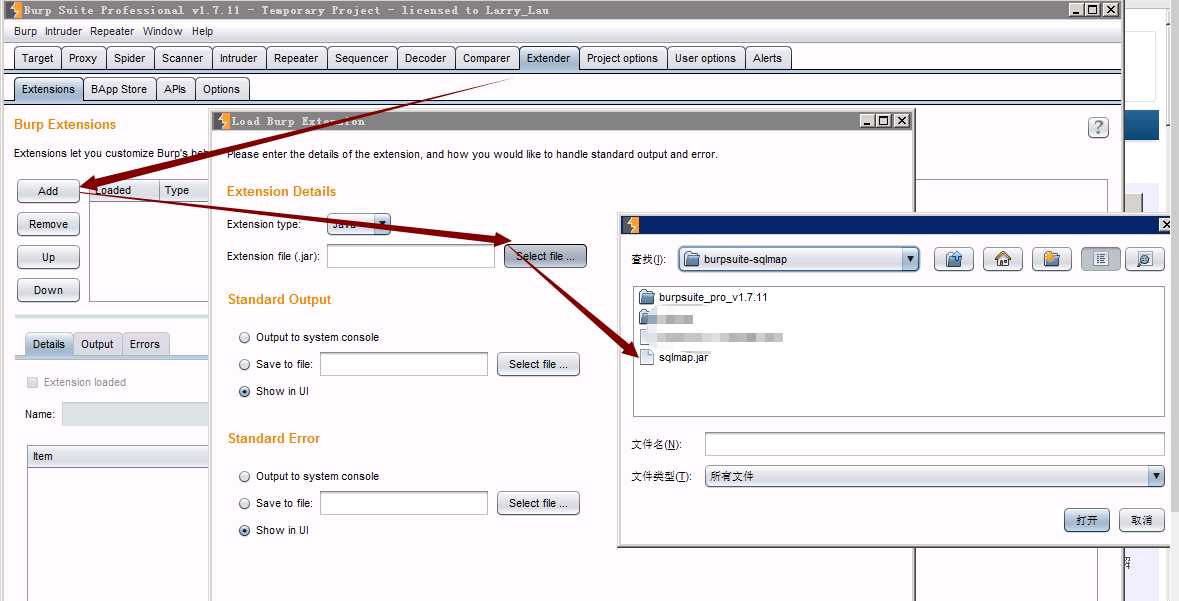Select sqlmap.jar file icon

coord(647,357)
